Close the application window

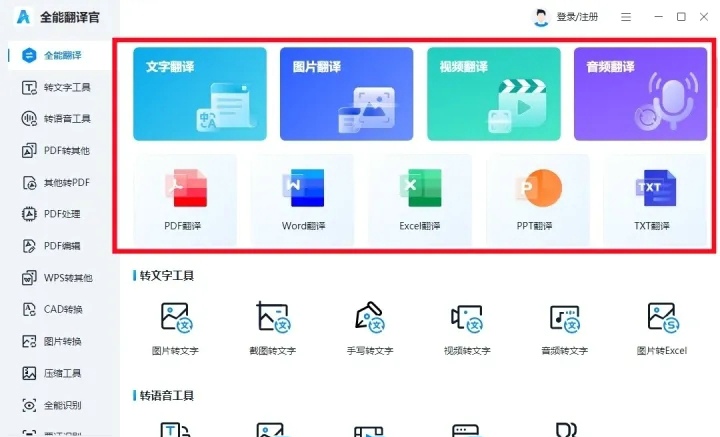[704, 17]
